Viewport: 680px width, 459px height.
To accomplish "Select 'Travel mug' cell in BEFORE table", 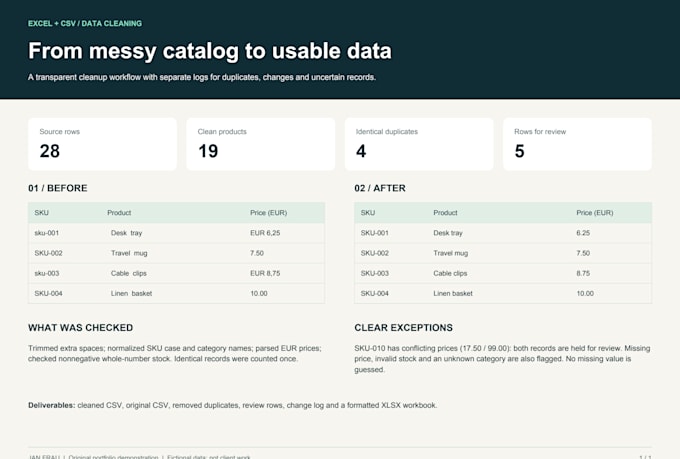I will click(129, 253).
